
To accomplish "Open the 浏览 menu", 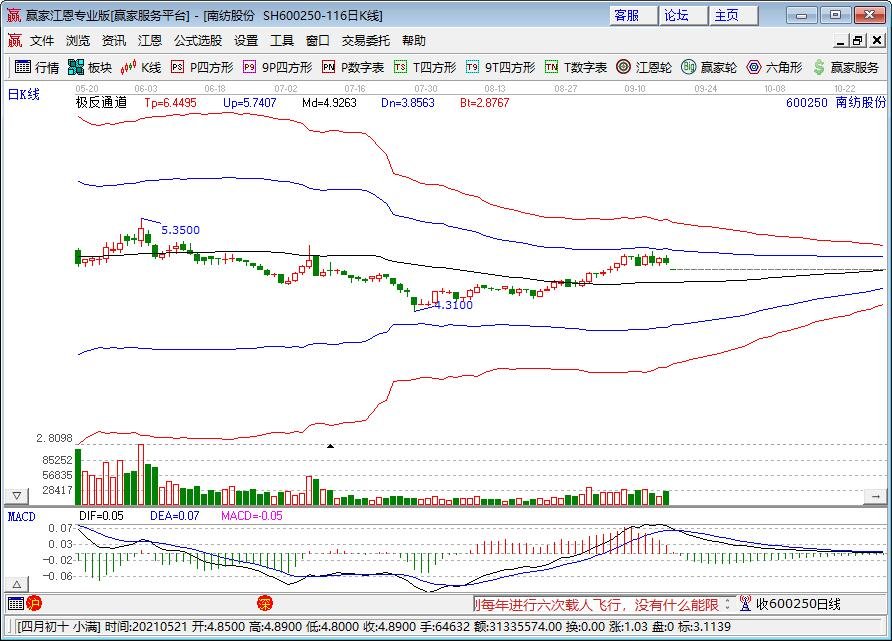I will click(x=78, y=40).
